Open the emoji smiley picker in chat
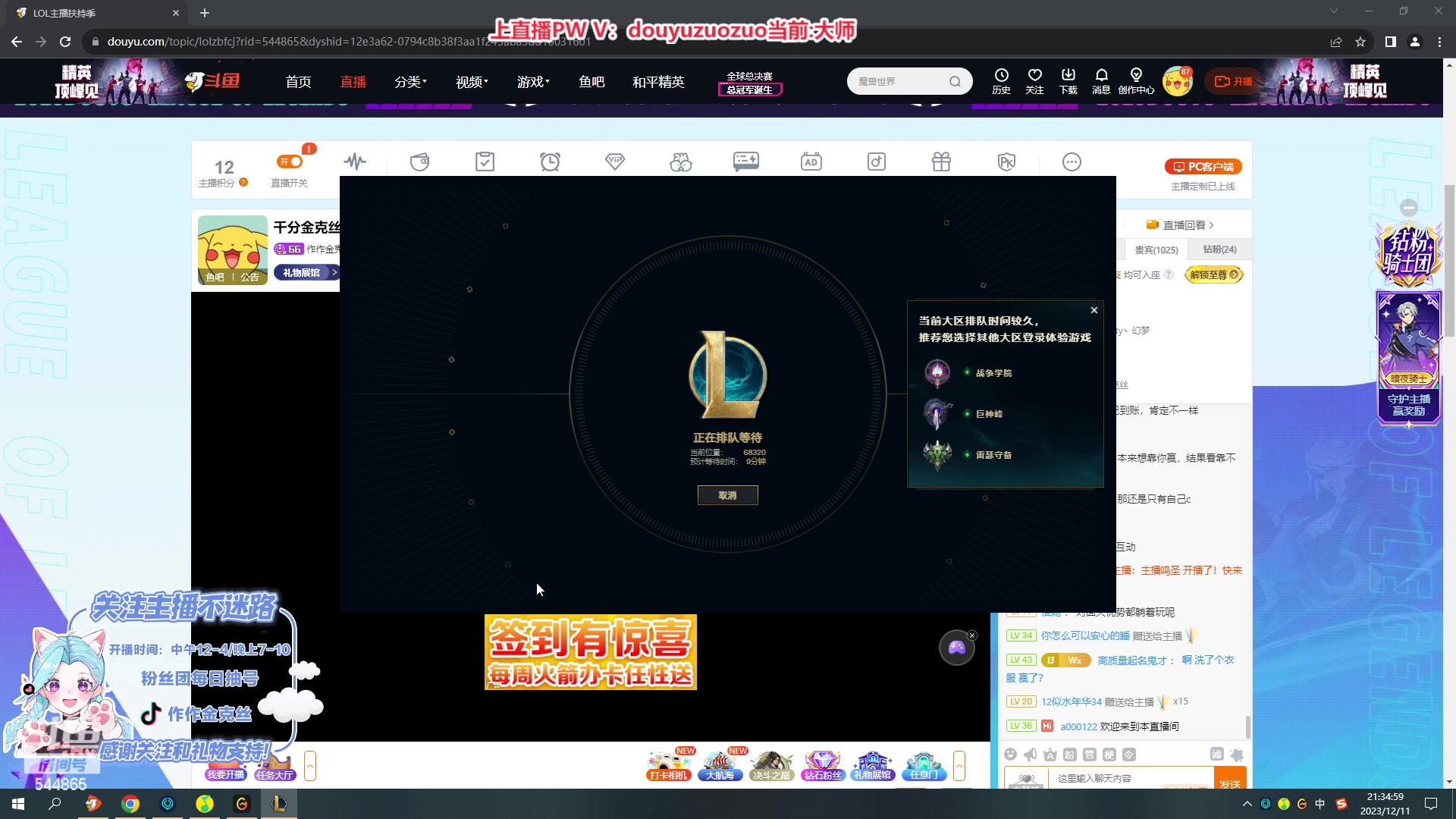 click(x=1010, y=755)
